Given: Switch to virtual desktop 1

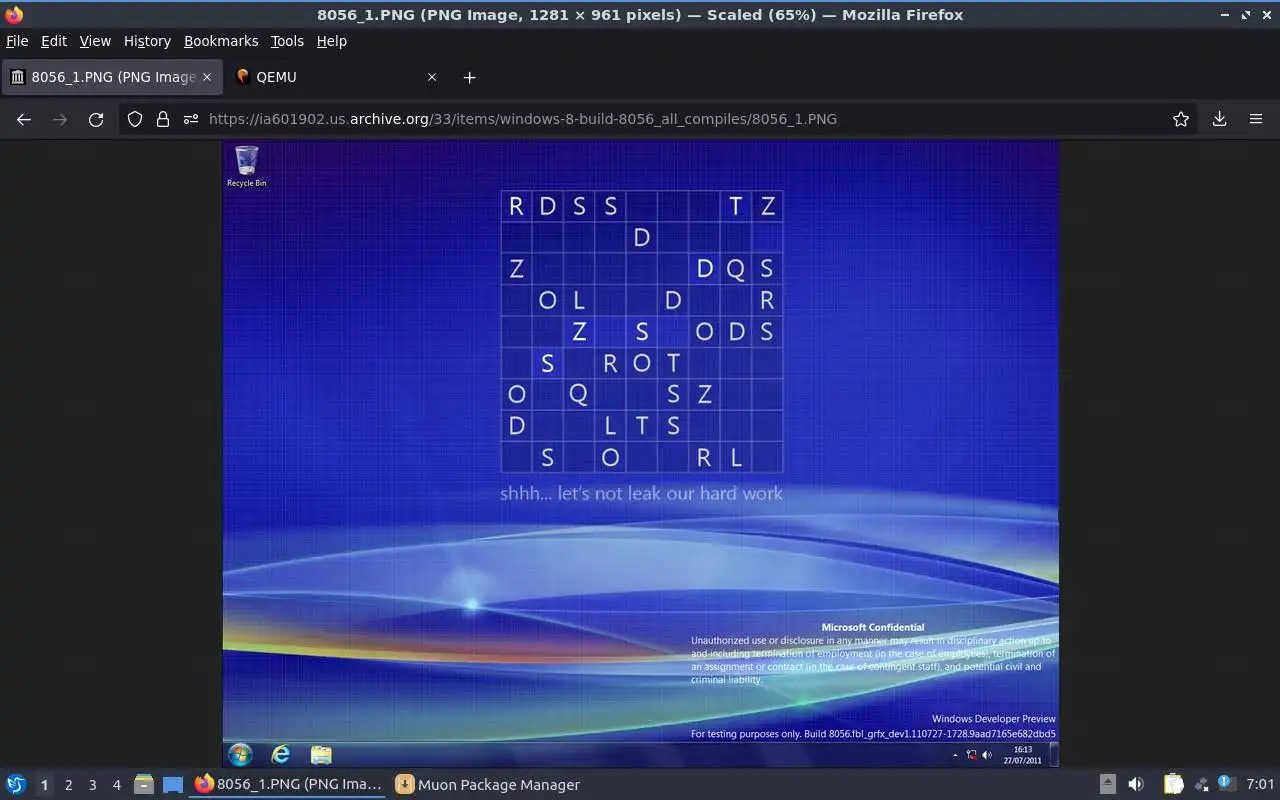Looking at the screenshot, I should [44, 785].
